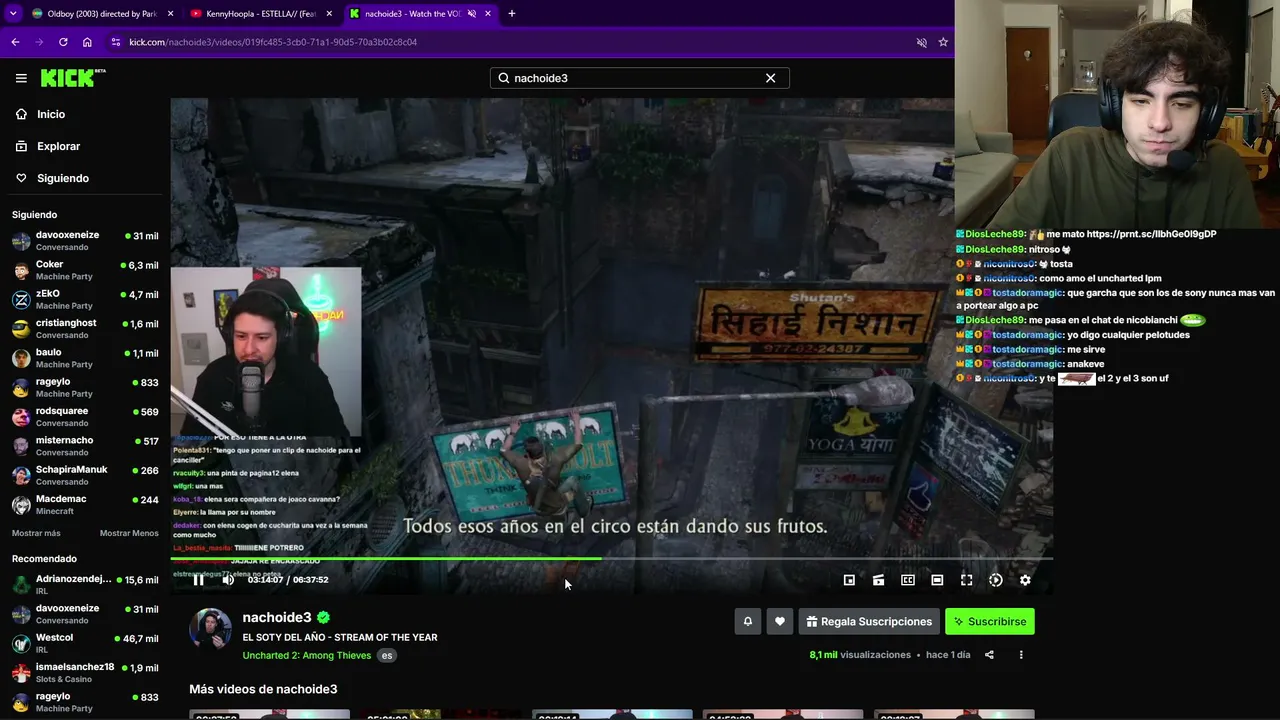This screenshot has height=720, width=1280.
Task: Open zEkO channel in followed list
Action: 85,300
